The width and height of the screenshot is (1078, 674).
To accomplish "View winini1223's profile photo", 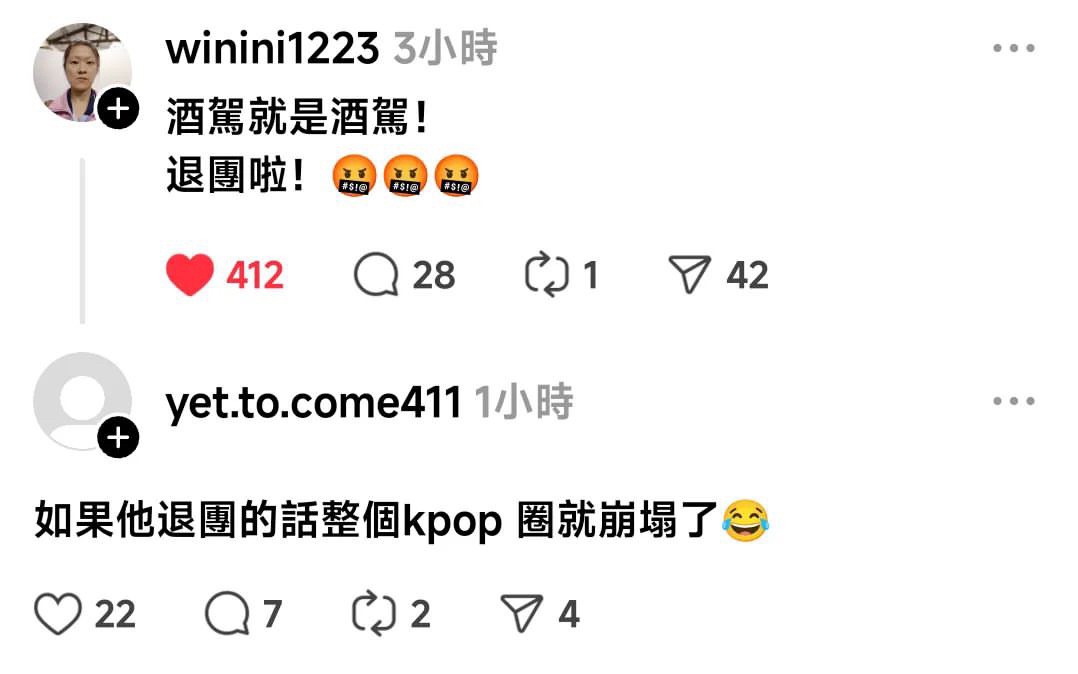I will point(82,72).
